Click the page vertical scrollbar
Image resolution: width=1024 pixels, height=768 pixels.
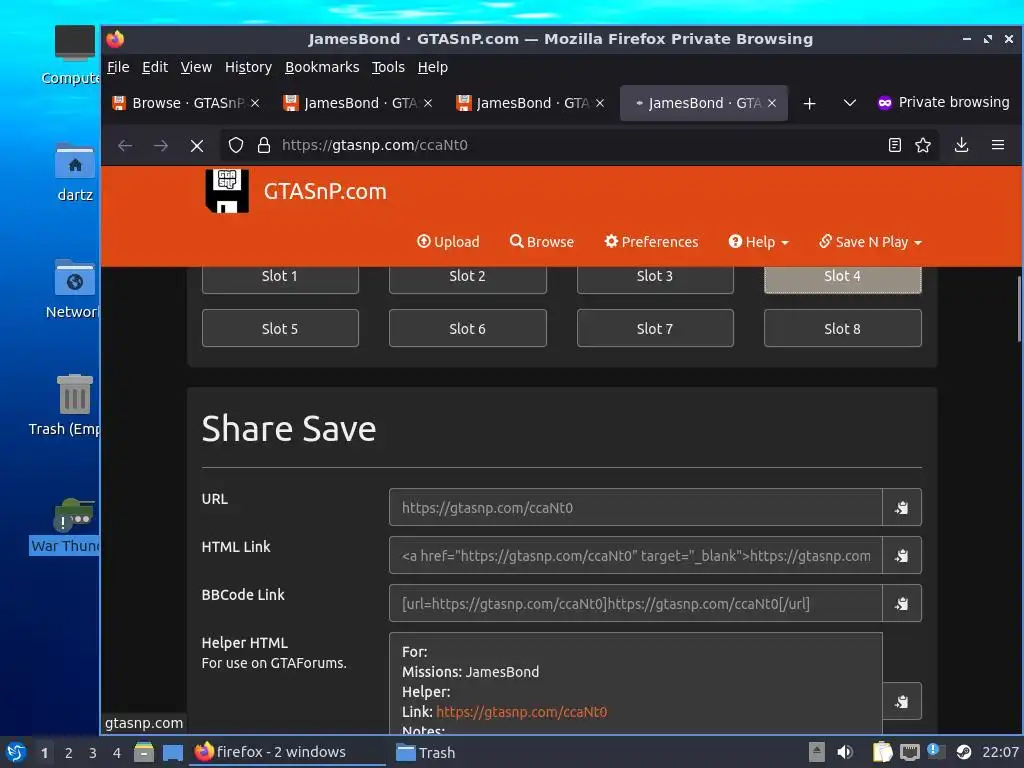(x=1019, y=310)
